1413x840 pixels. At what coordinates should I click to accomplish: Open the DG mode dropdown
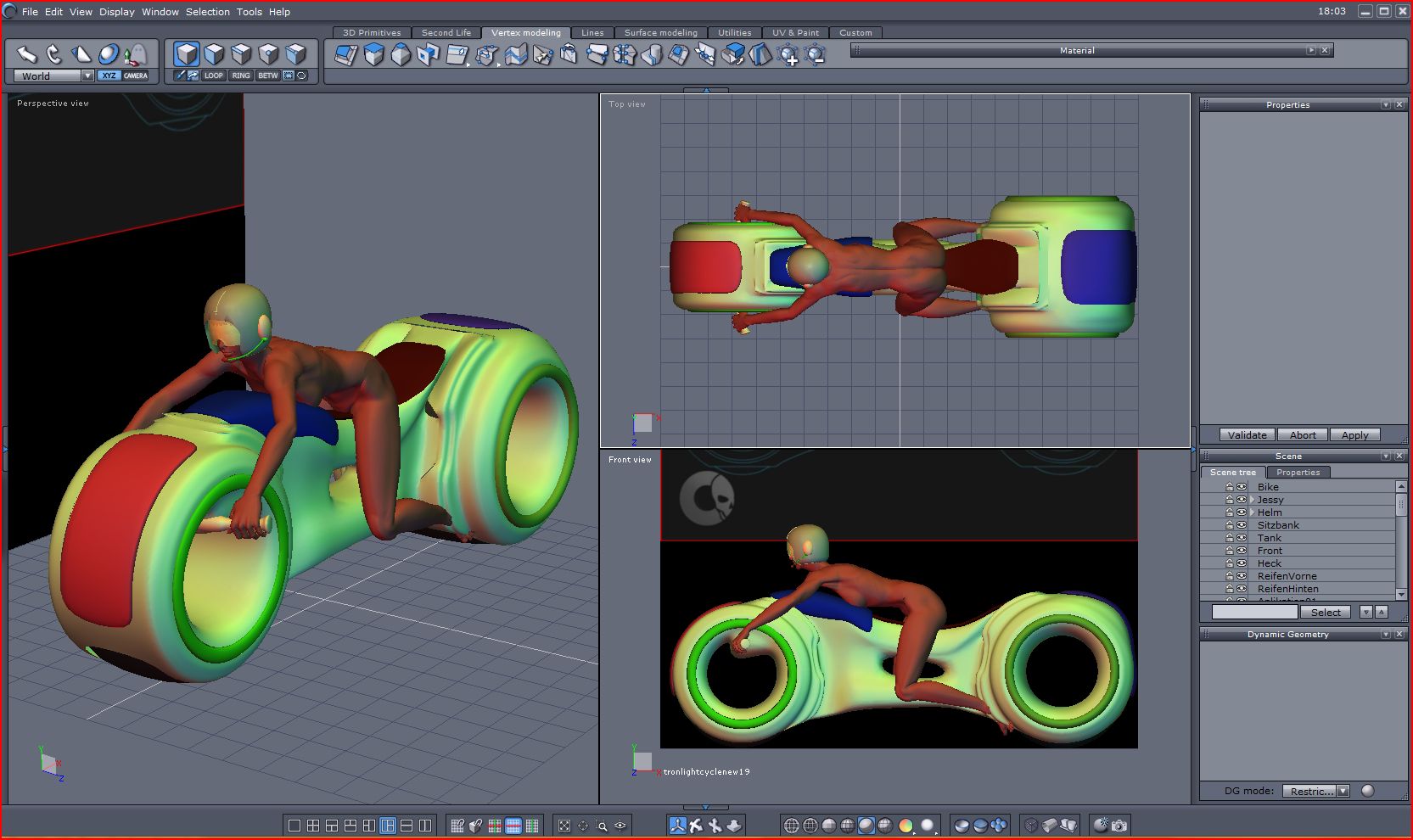[x=1343, y=791]
